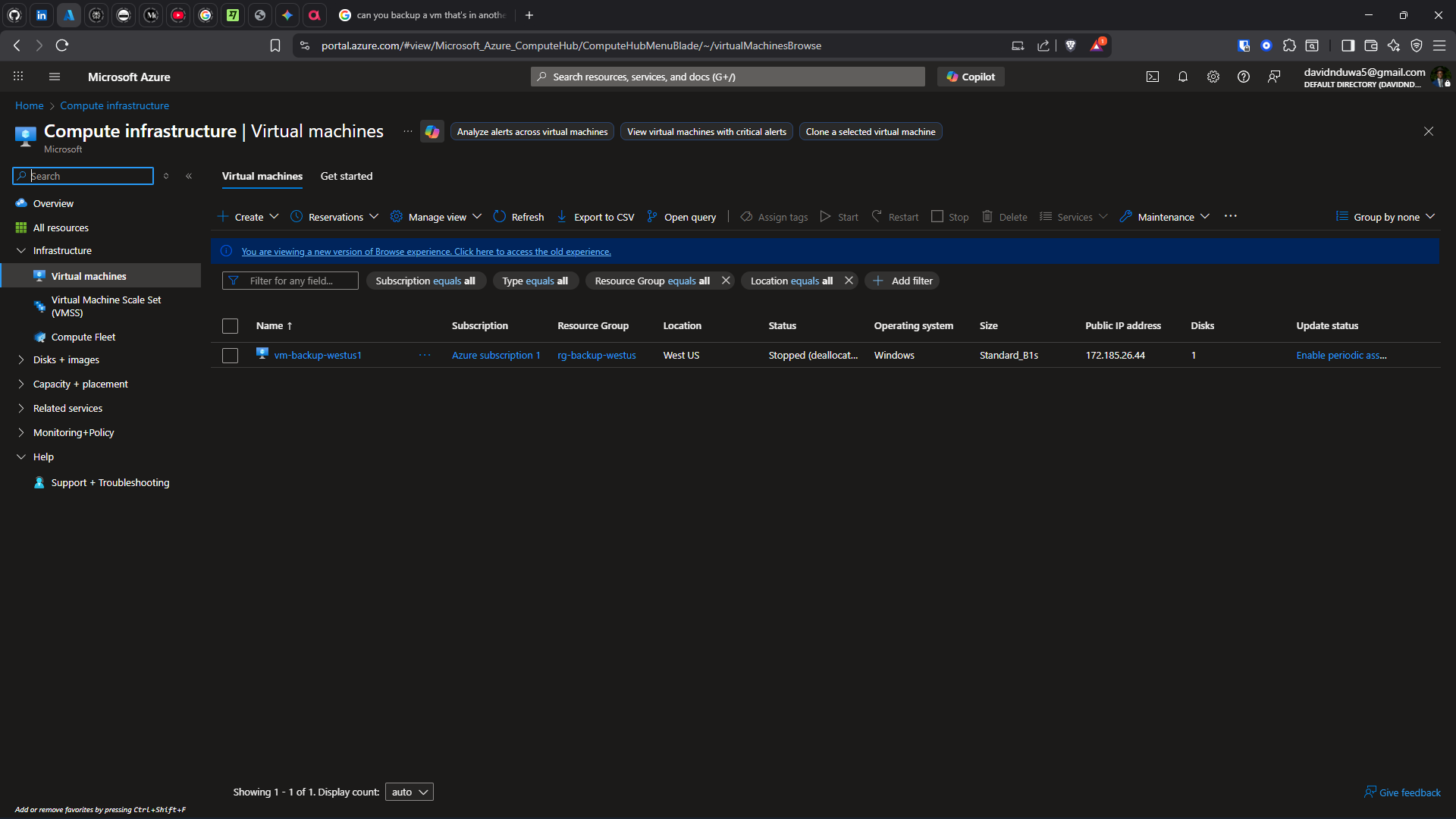Open Azure subscription 1 link
Image resolution: width=1456 pixels, height=819 pixels.
[x=496, y=355]
